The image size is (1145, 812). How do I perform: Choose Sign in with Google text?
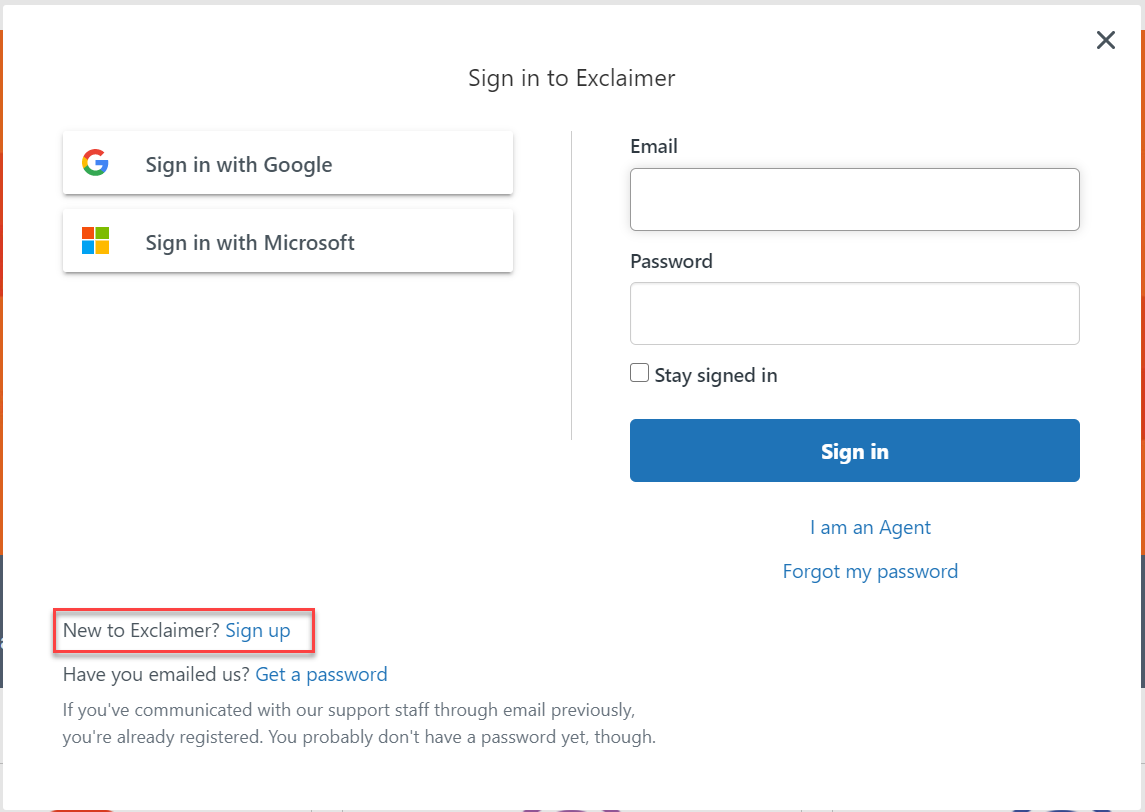pyautogui.click(x=238, y=165)
